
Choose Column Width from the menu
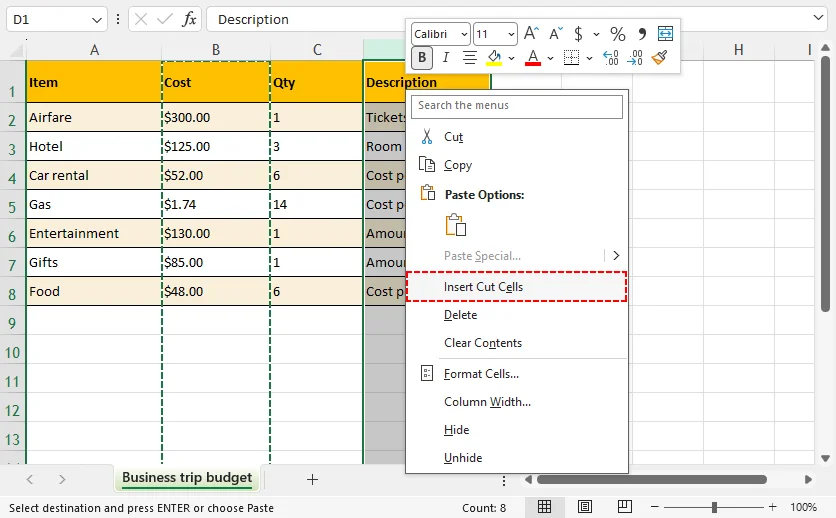coord(517,402)
